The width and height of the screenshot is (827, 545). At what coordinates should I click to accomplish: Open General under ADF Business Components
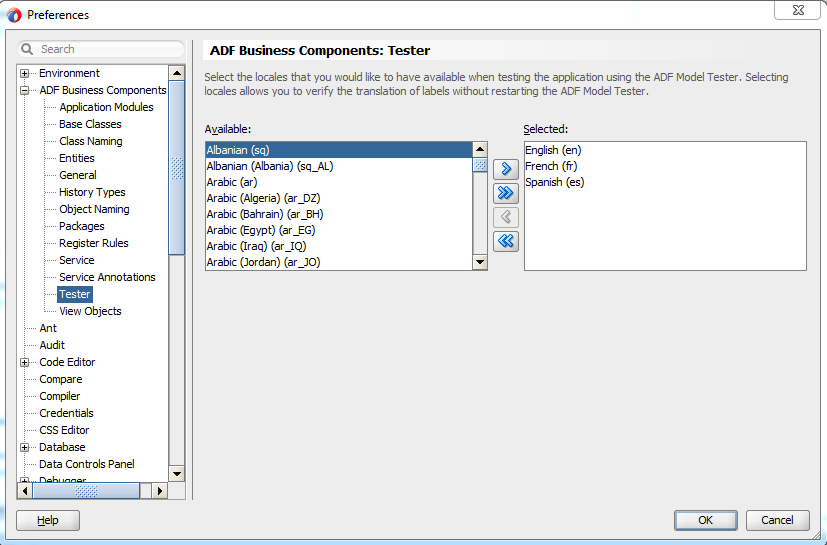coord(78,175)
